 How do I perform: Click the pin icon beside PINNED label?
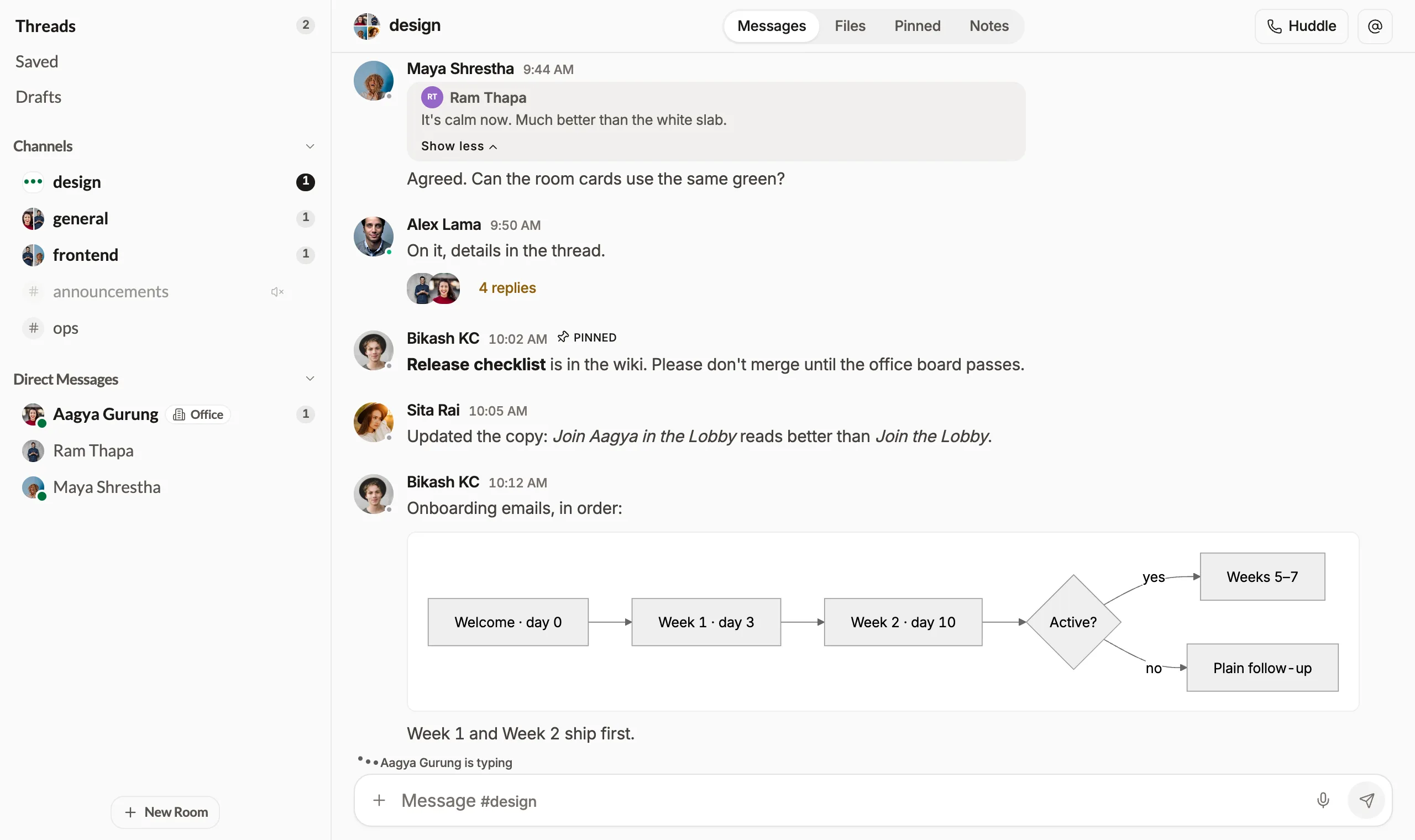[x=562, y=337]
